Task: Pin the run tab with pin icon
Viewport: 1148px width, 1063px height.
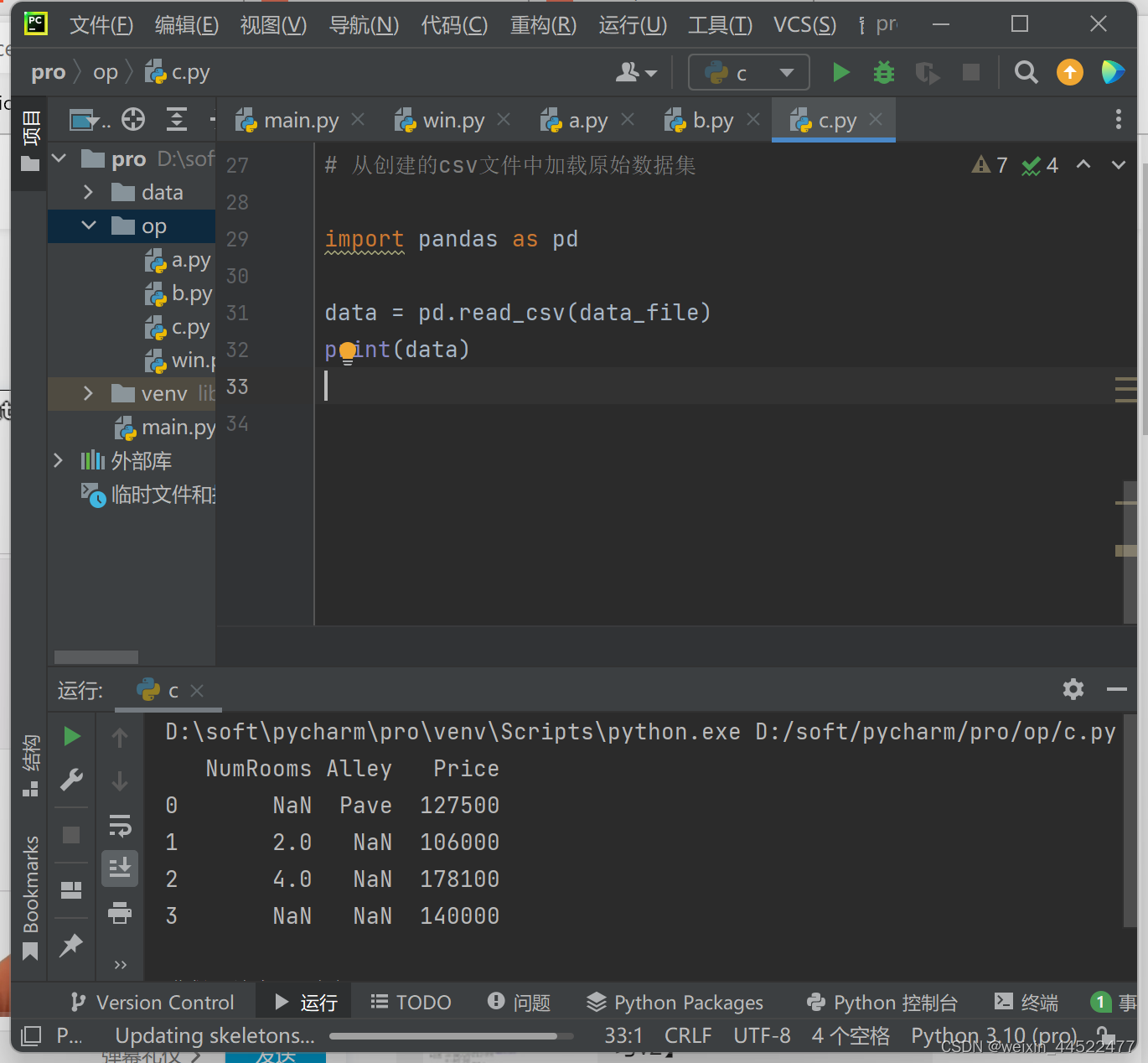Action: 71,945
